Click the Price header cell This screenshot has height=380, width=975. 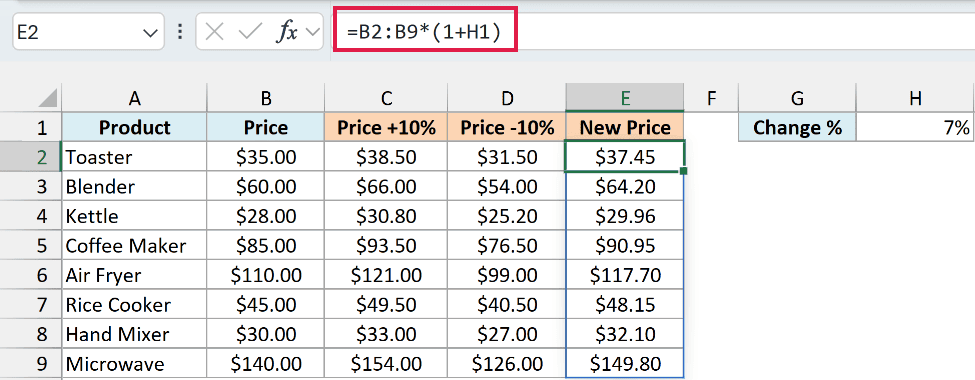pyautogui.click(x=266, y=127)
